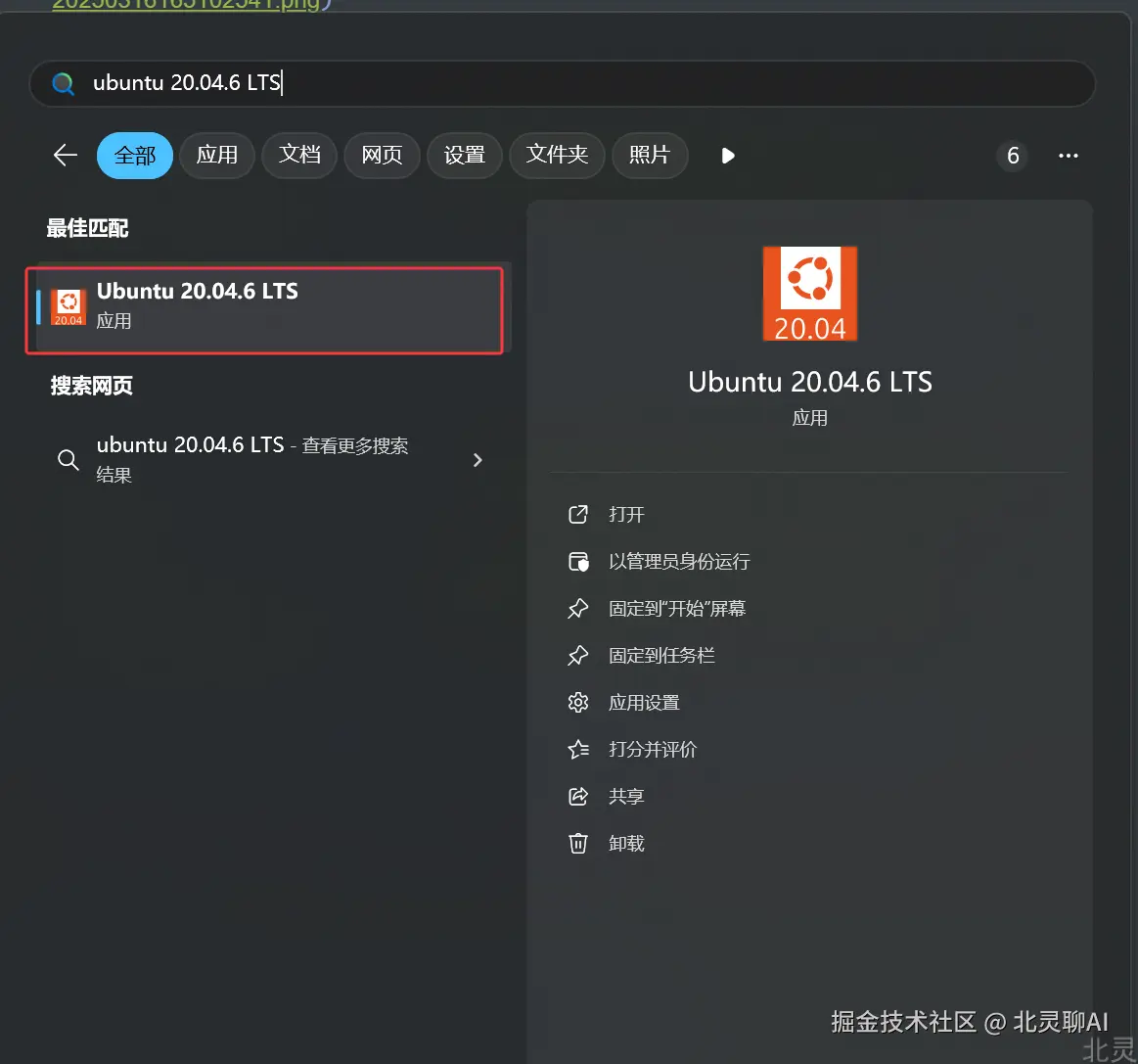Click the pin icon beside 固定到“开始”屏幕
The width and height of the screenshot is (1138, 1064).
tap(577, 608)
